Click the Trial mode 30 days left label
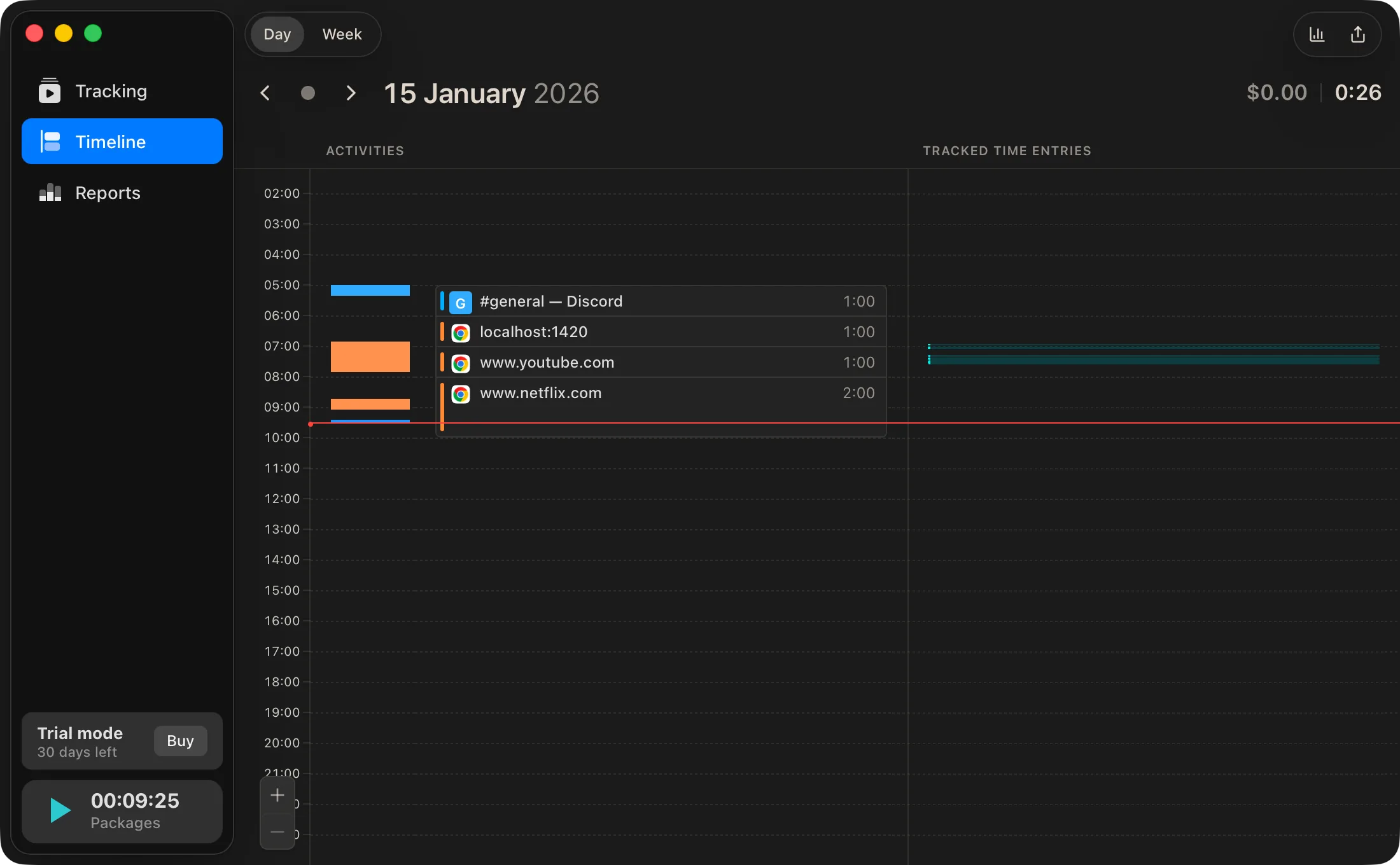 (x=80, y=742)
